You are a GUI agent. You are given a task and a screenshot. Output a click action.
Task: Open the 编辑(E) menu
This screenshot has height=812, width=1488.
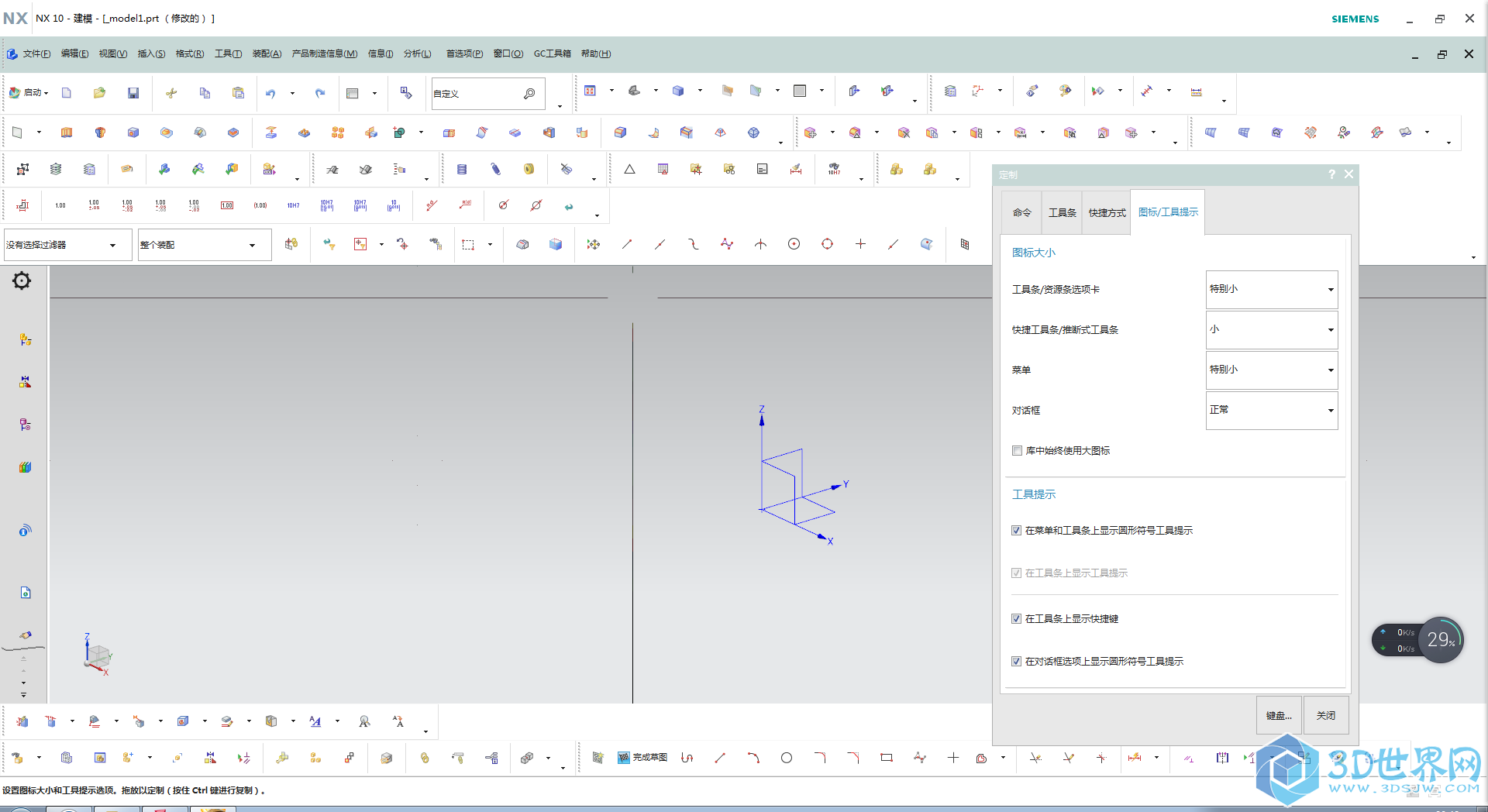point(74,53)
